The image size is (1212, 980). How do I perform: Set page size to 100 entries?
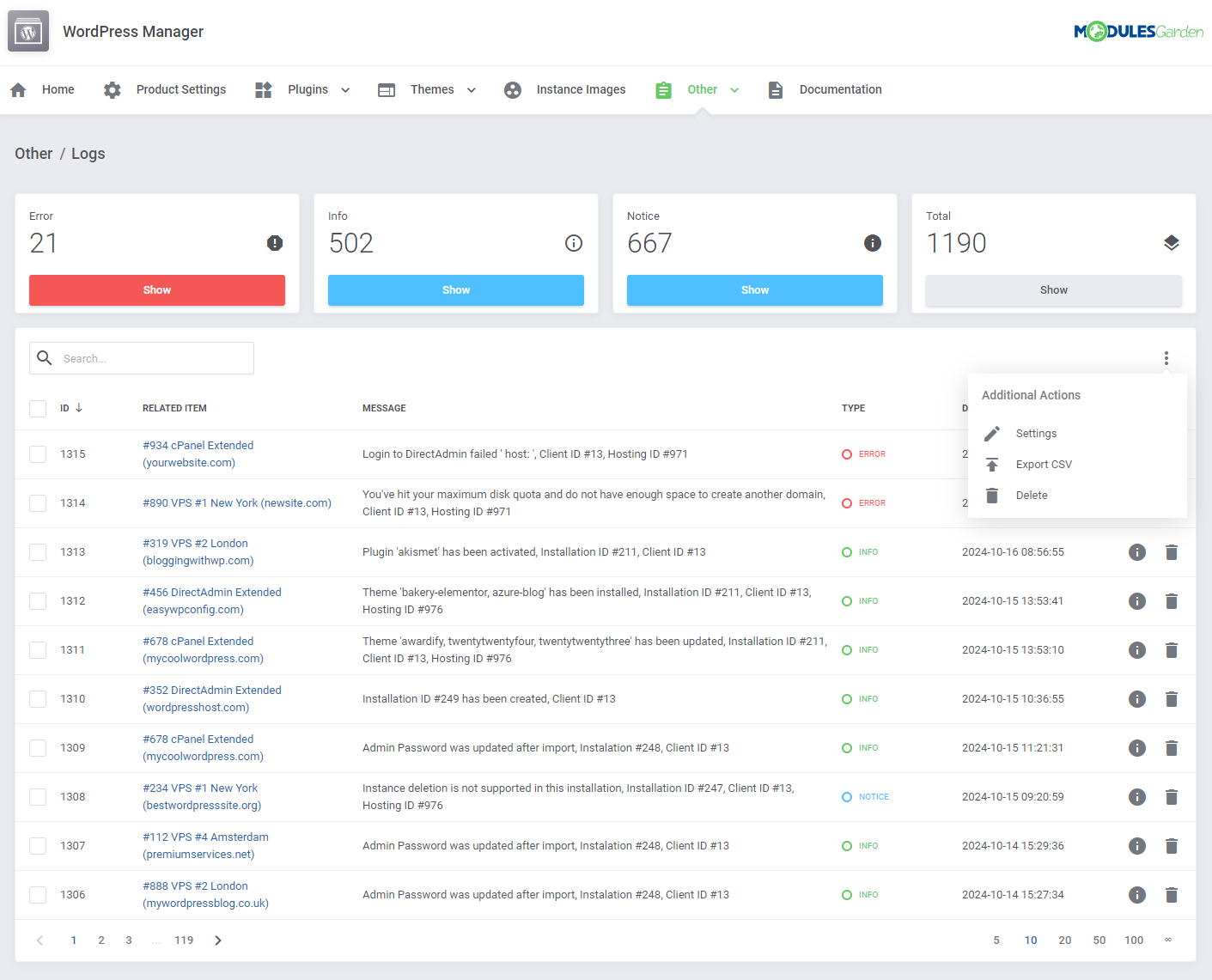click(x=1134, y=940)
